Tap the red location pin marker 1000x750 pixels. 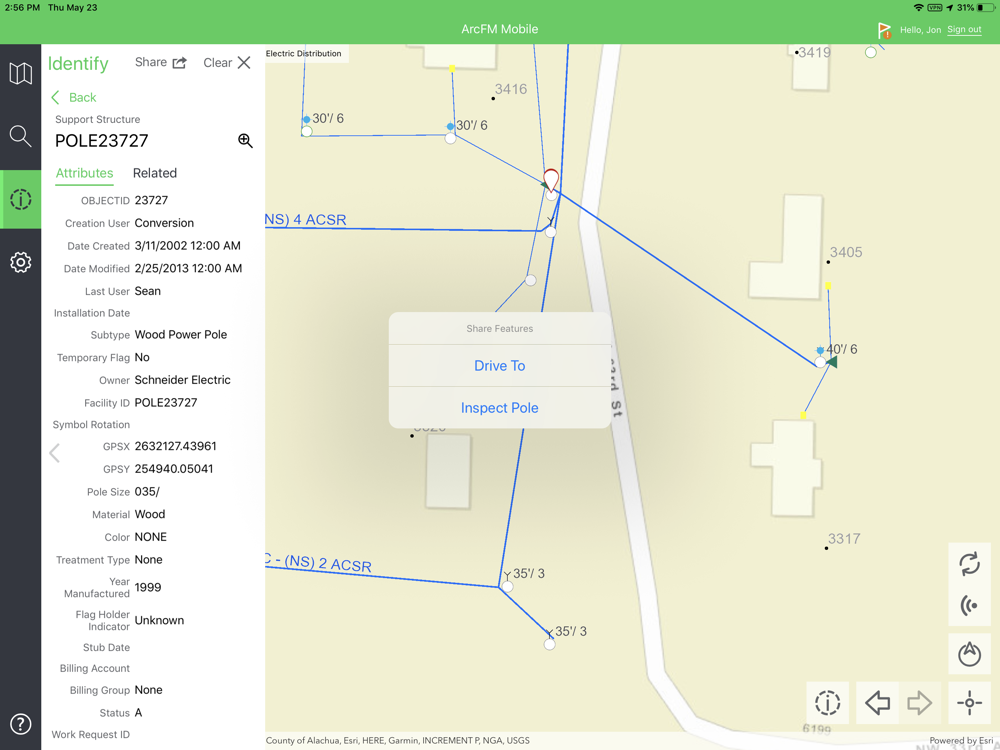point(551,180)
